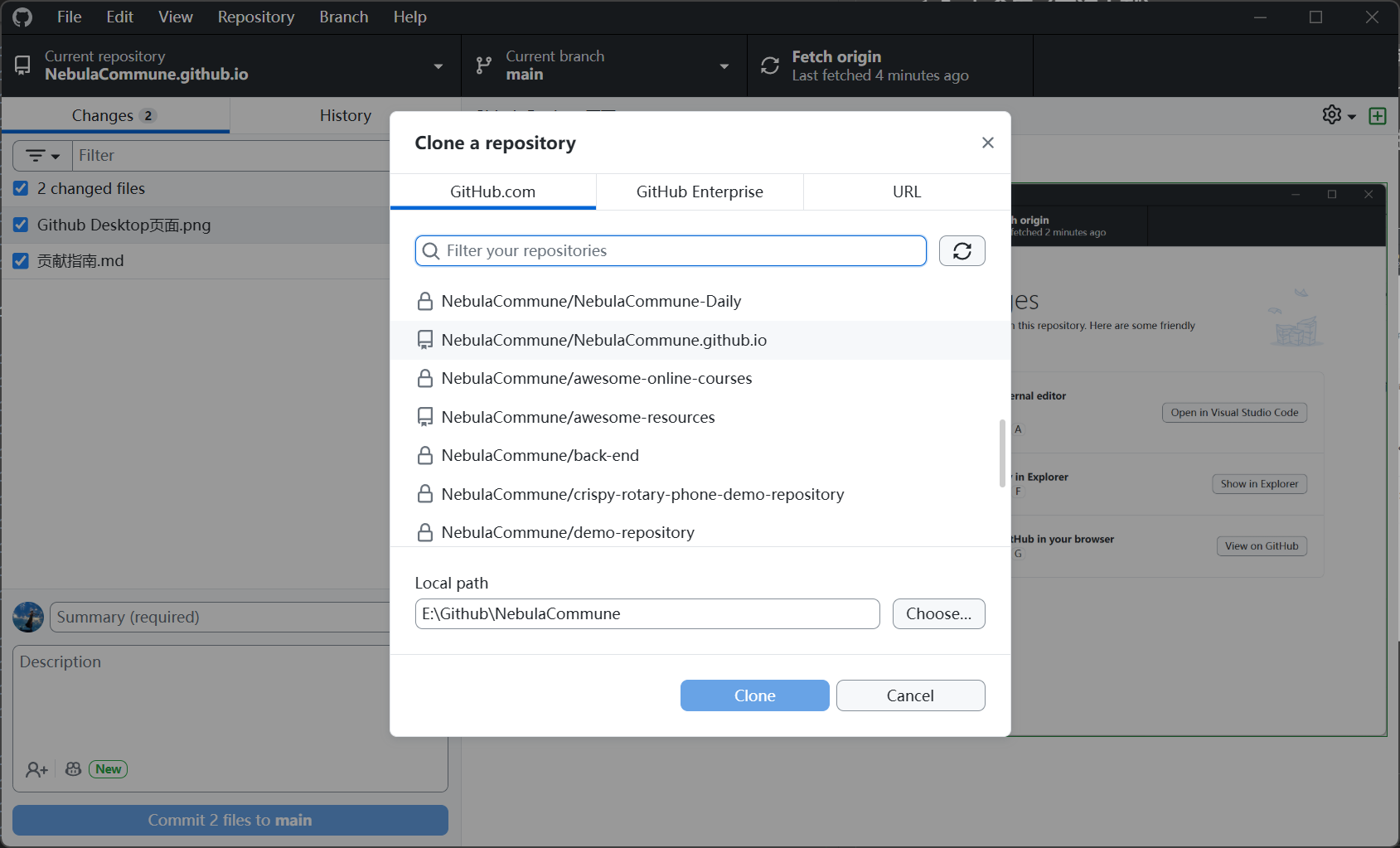Click the green plus icon at top right

point(1378,115)
